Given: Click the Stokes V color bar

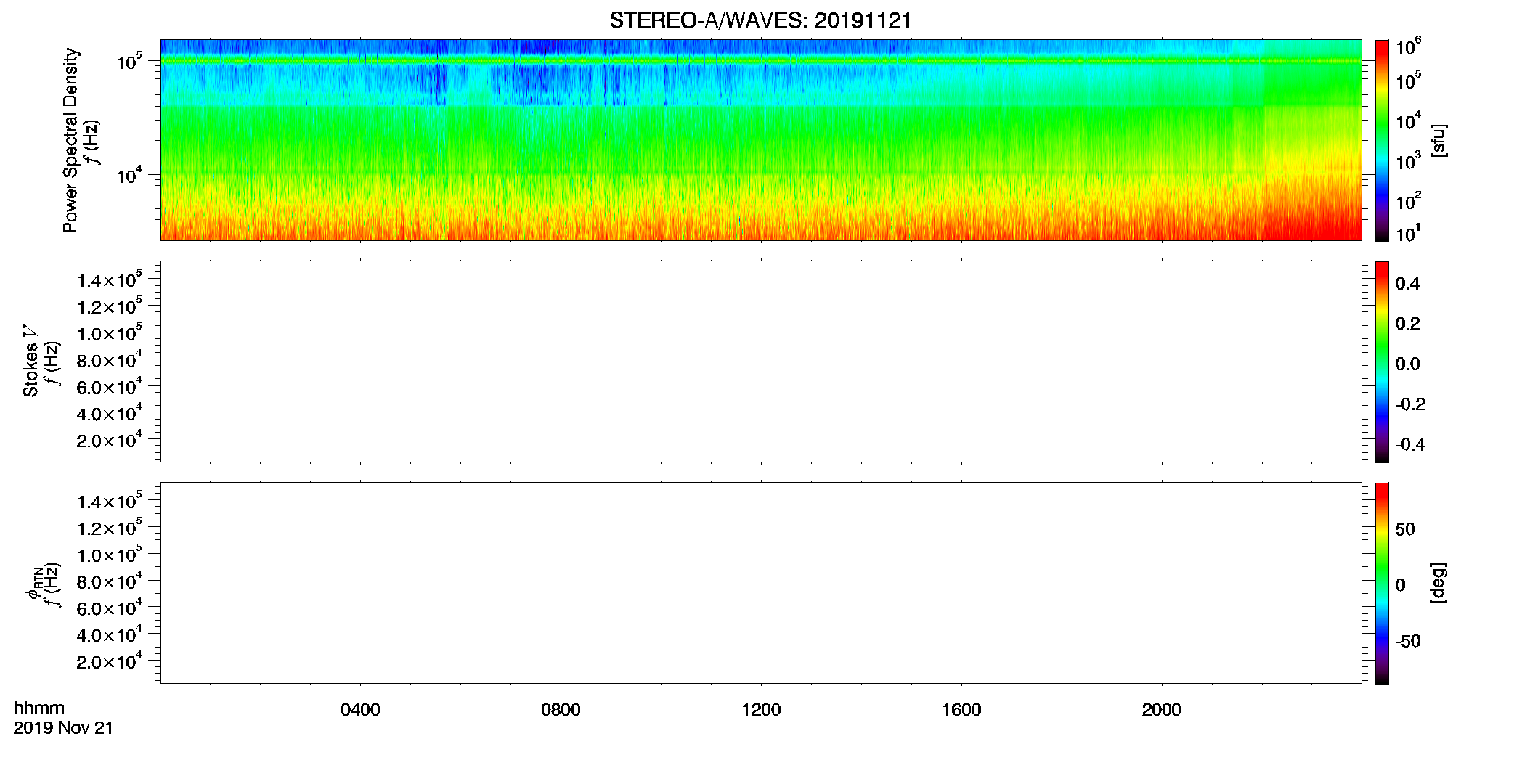Looking at the screenshot, I should tap(1382, 362).
